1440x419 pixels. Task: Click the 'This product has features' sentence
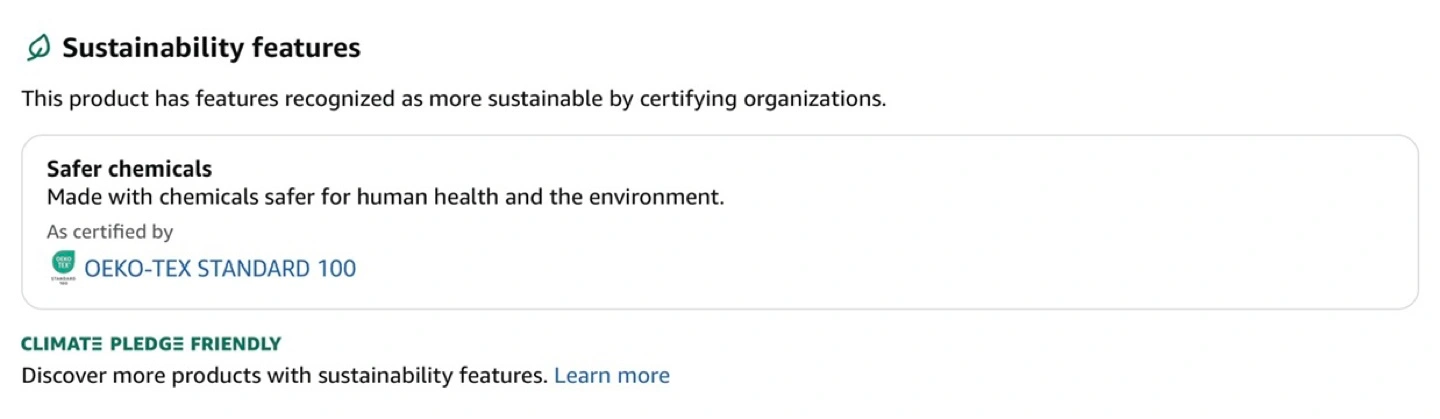(x=453, y=99)
